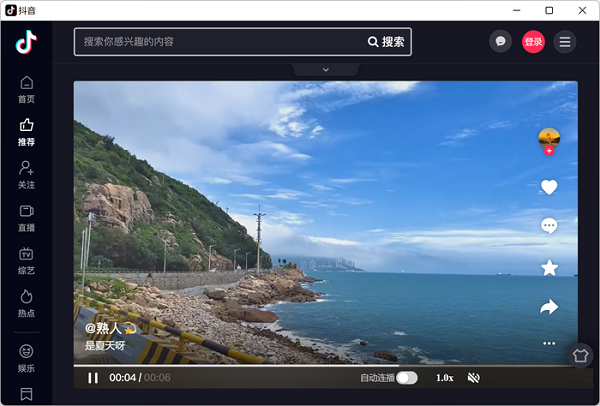Favorite the video with star icon
This screenshot has height=406, width=600.
(x=549, y=267)
